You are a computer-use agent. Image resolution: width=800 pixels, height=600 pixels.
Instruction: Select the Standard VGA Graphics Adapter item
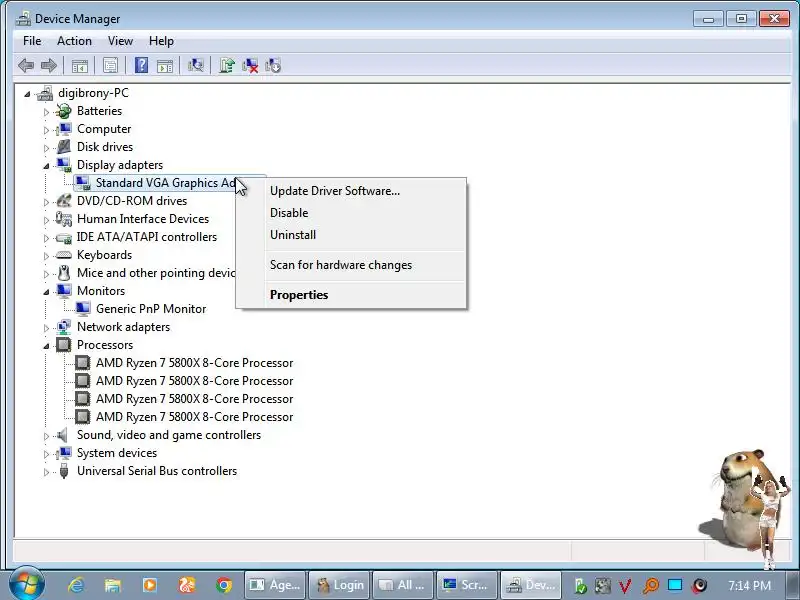(166, 183)
